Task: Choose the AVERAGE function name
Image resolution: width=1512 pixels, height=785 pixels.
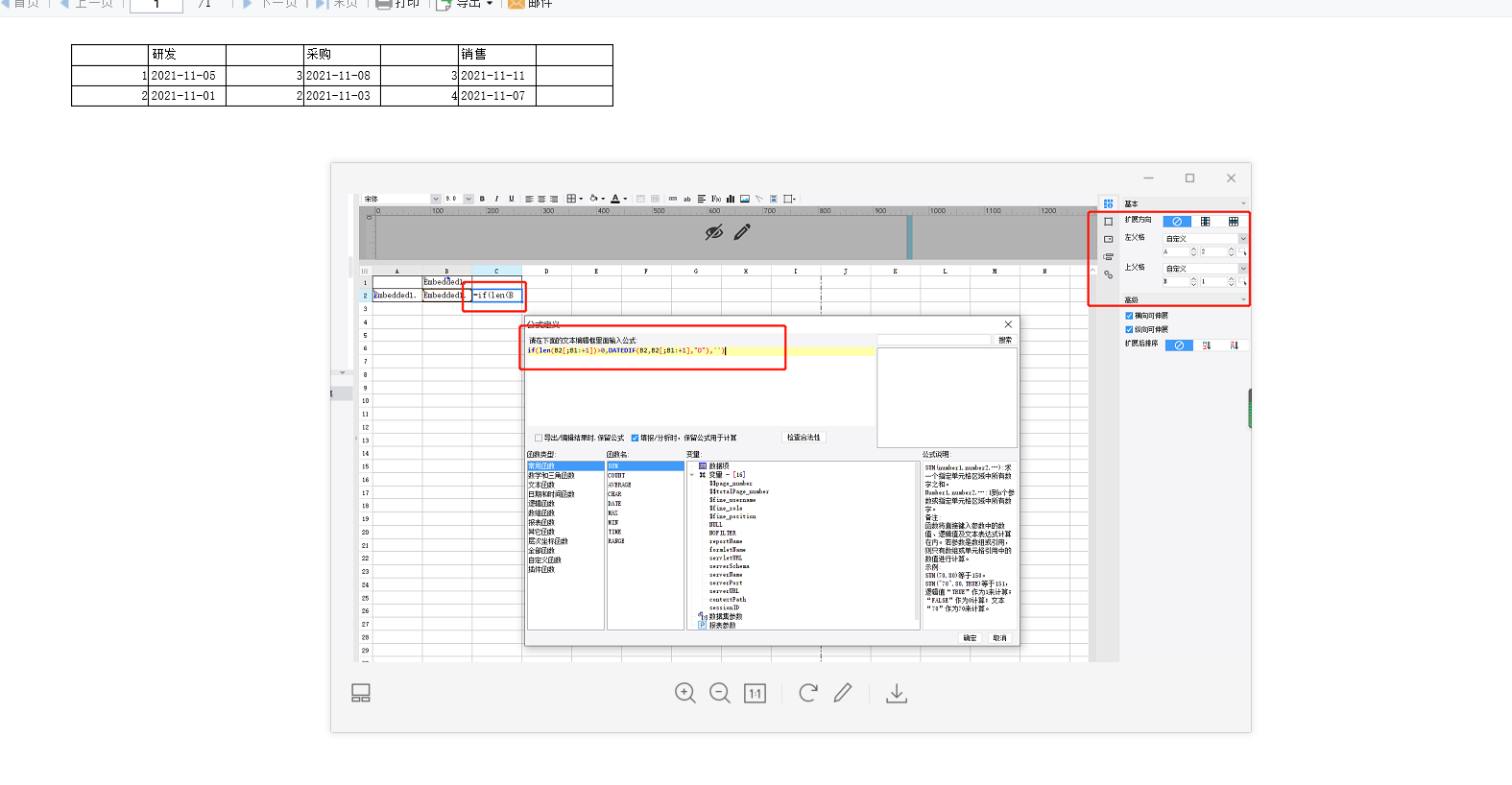Action: pos(619,485)
